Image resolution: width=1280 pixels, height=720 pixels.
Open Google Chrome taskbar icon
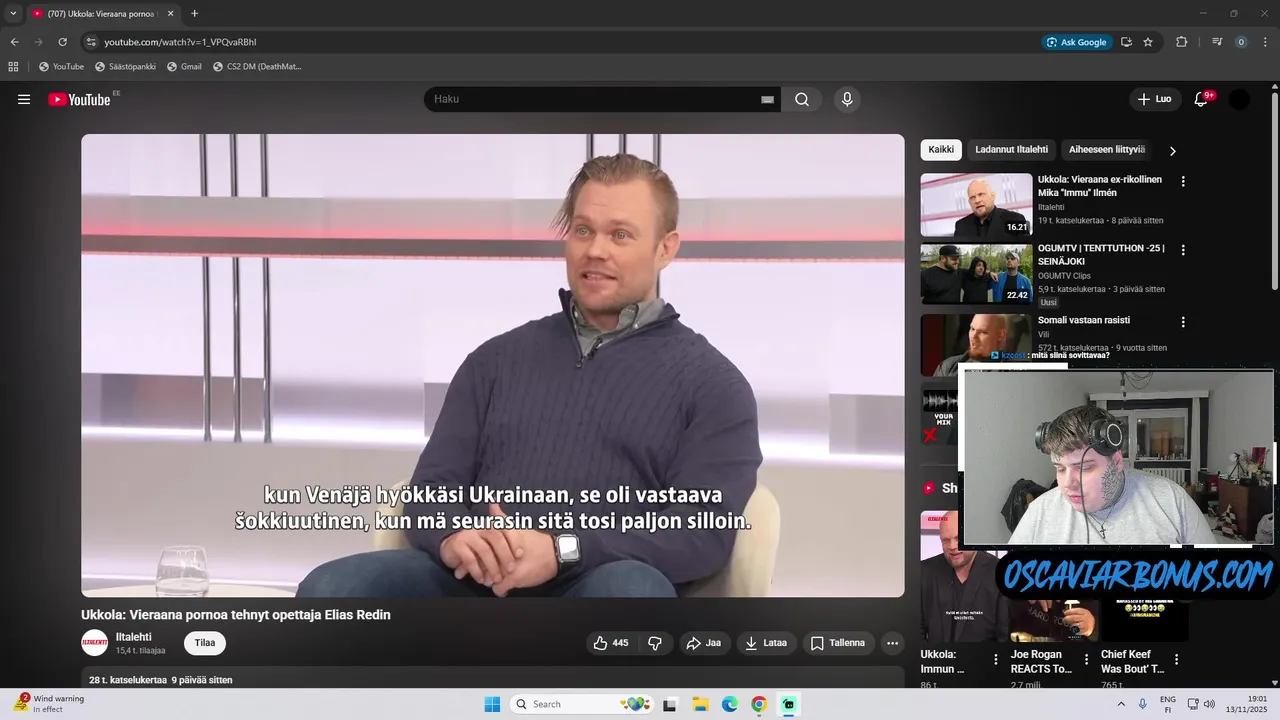click(759, 704)
